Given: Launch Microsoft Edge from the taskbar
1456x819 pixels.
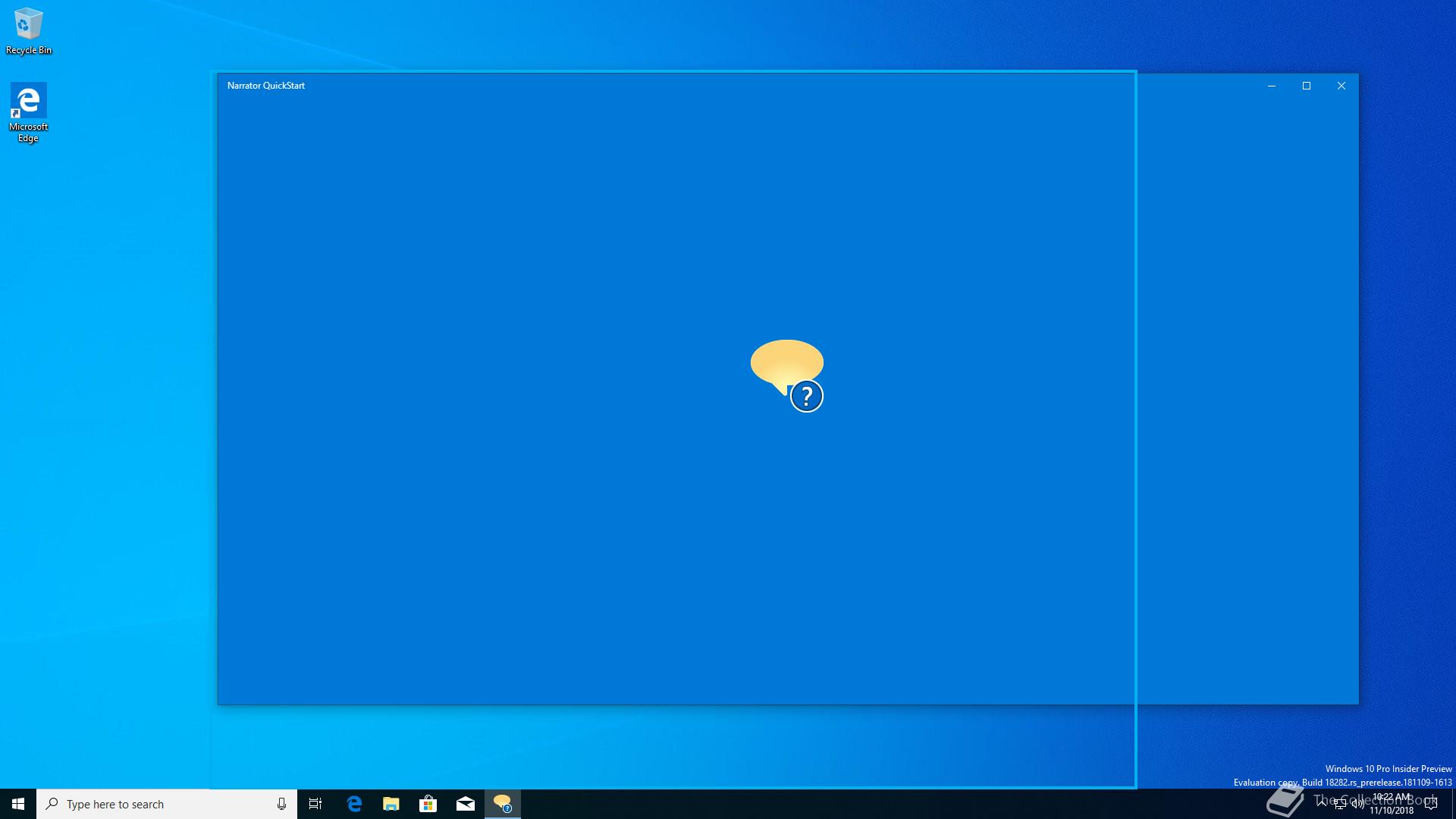Looking at the screenshot, I should coord(353,804).
